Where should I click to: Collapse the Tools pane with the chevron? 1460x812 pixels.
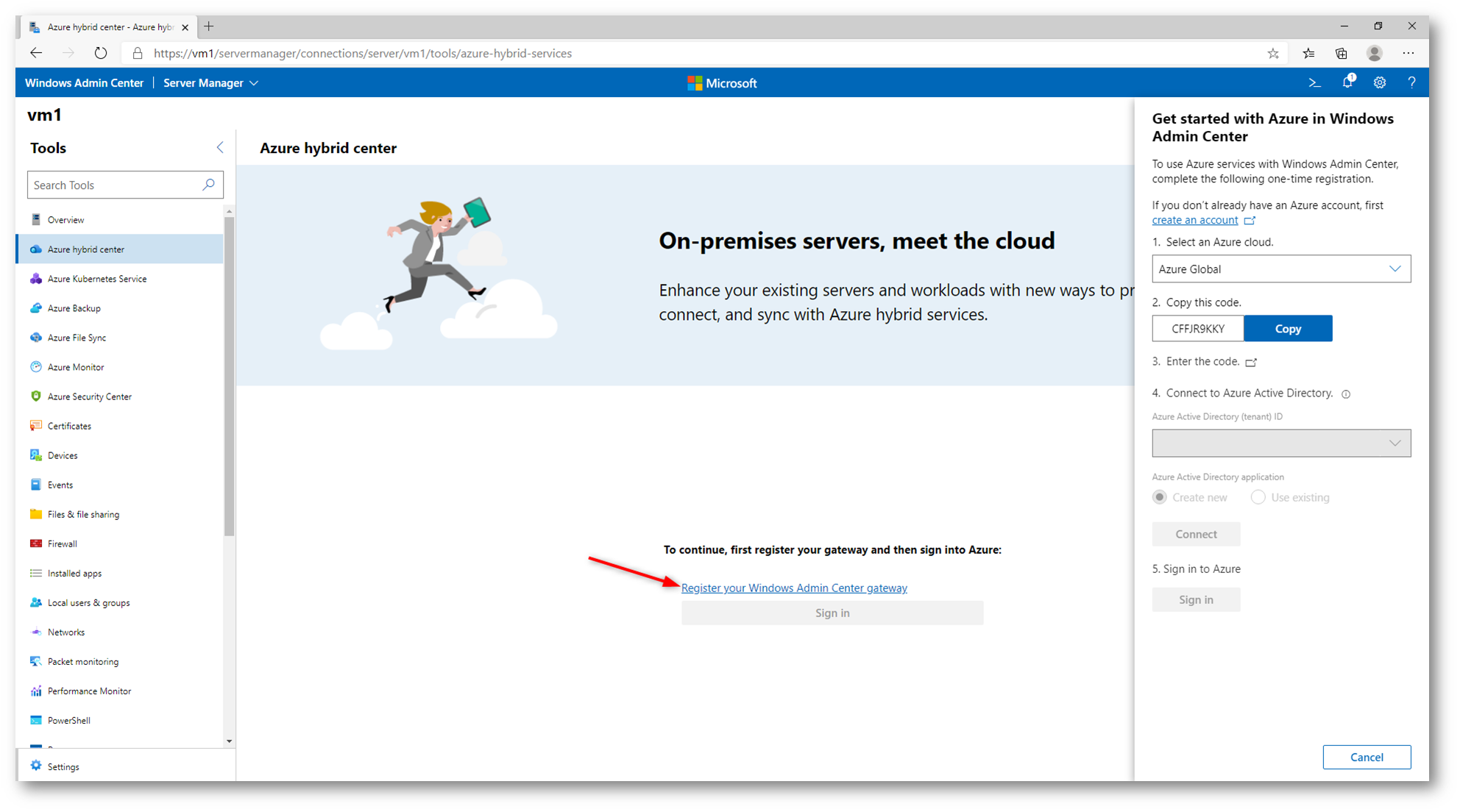tap(220, 147)
